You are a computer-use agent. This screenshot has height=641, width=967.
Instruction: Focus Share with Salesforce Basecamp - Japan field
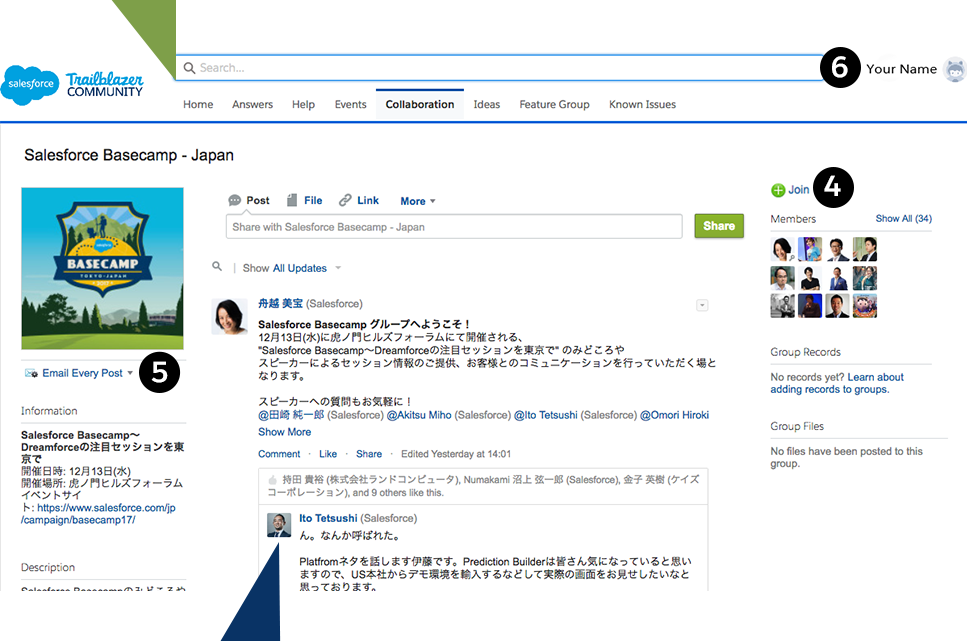[x=454, y=226]
